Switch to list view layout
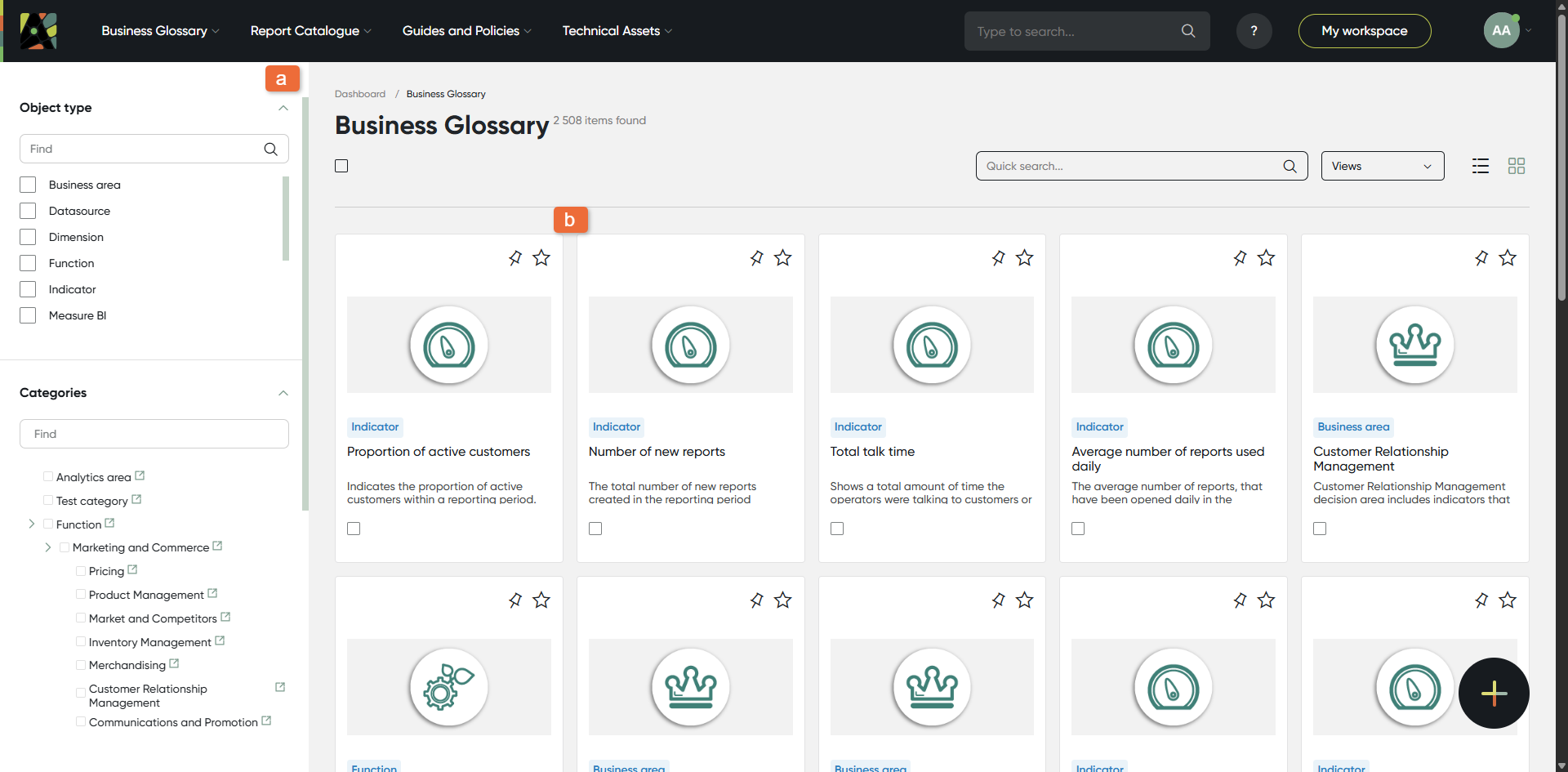The height and width of the screenshot is (772, 1568). (x=1480, y=166)
